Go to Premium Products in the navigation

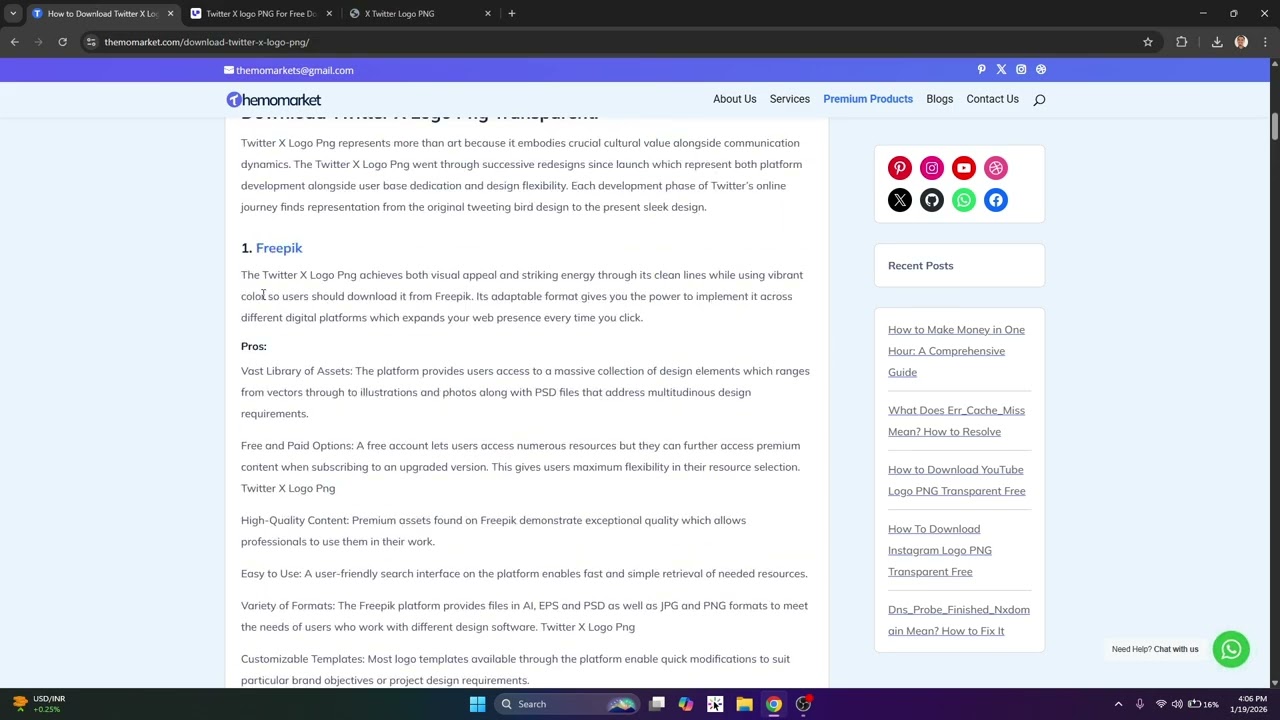pos(868,99)
